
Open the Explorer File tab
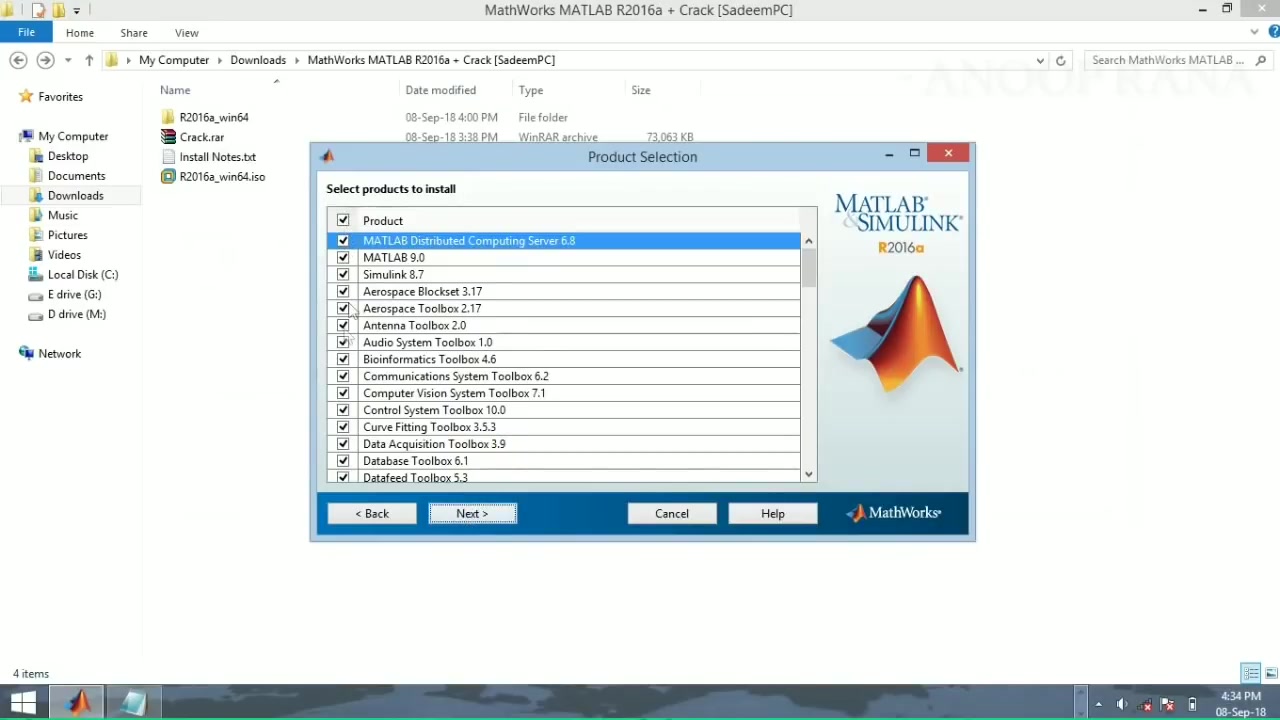pos(26,33)
